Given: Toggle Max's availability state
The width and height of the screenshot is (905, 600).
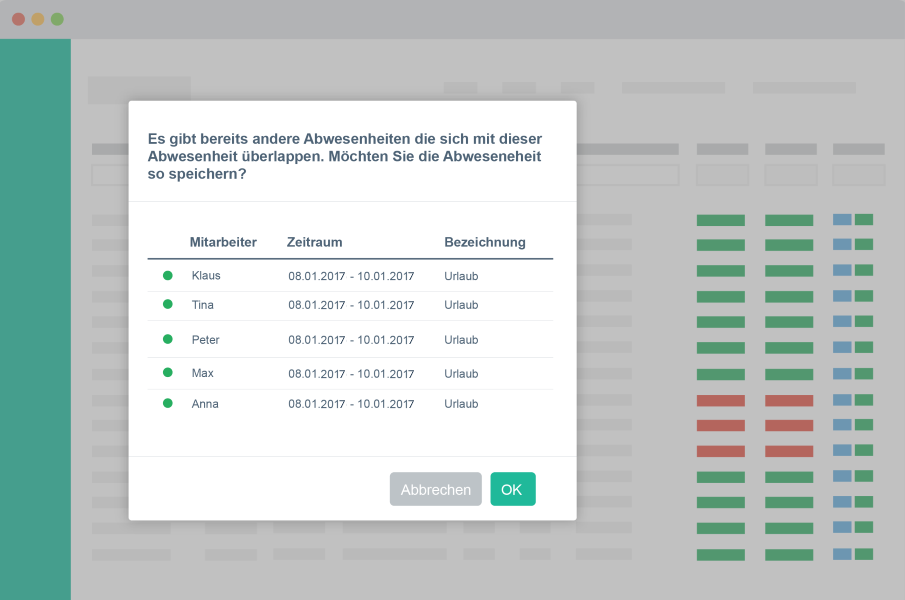Looking at the screenshot, I should coord(167,372).
